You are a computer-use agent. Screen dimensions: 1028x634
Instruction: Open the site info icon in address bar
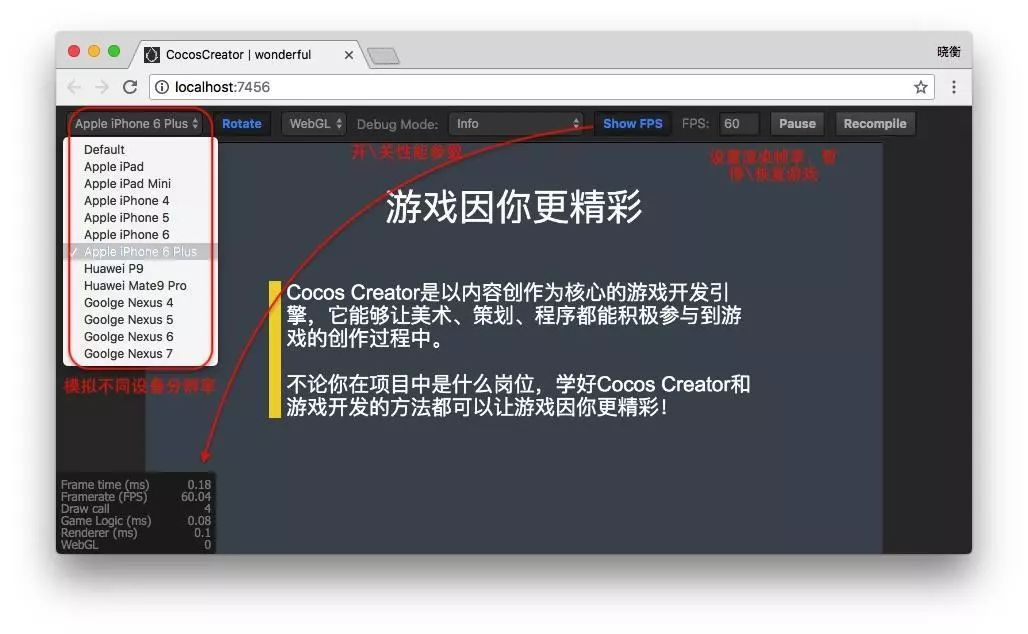(161, 87)
